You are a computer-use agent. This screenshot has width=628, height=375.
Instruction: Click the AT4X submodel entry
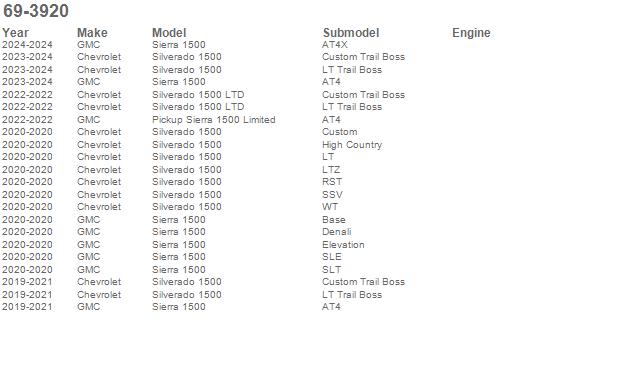pyautogui.click(x=335, y=44)
